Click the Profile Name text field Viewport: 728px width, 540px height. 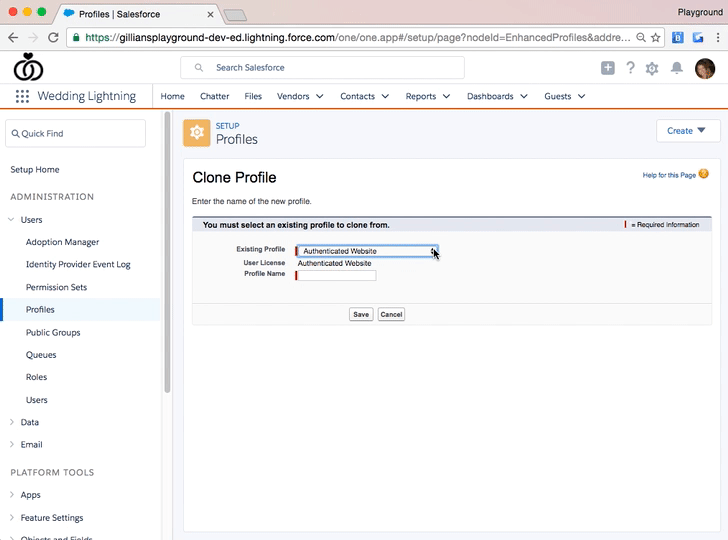[337, 275]
